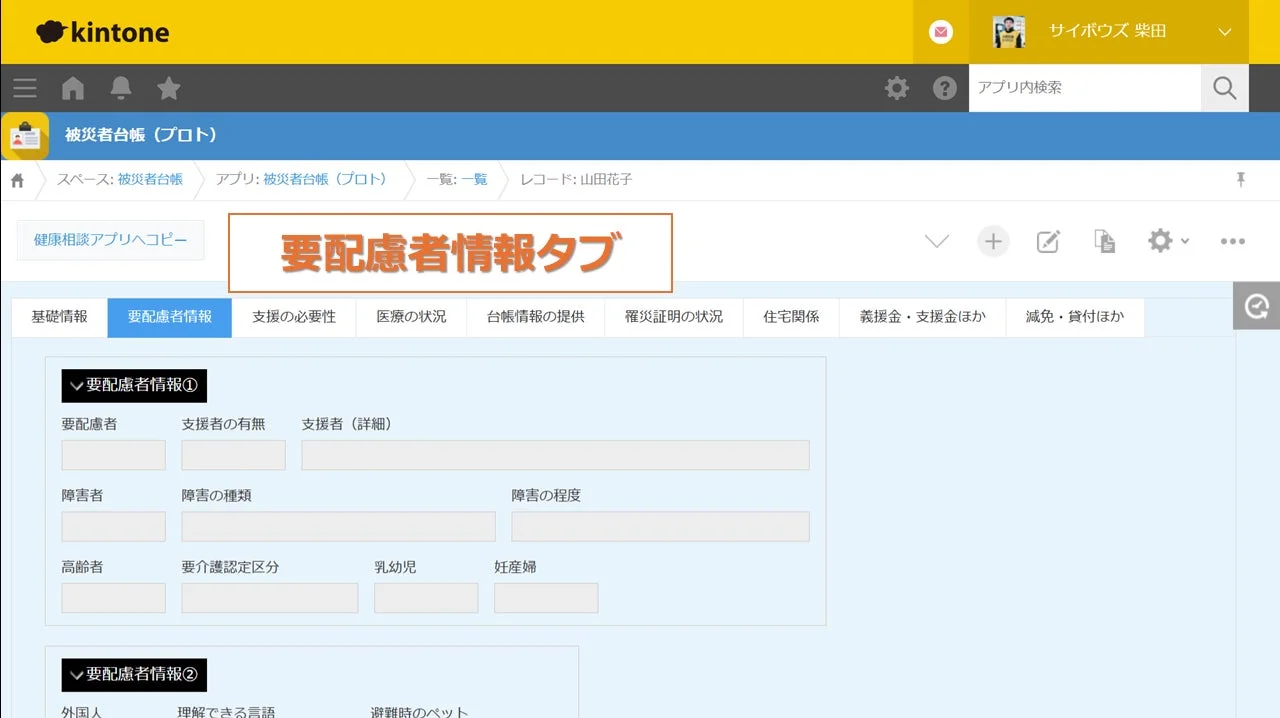The height and width of the screenshot is (718, 1280).
Task: Open the 一覧 breadcrumb link
Action: click(473, 180)
